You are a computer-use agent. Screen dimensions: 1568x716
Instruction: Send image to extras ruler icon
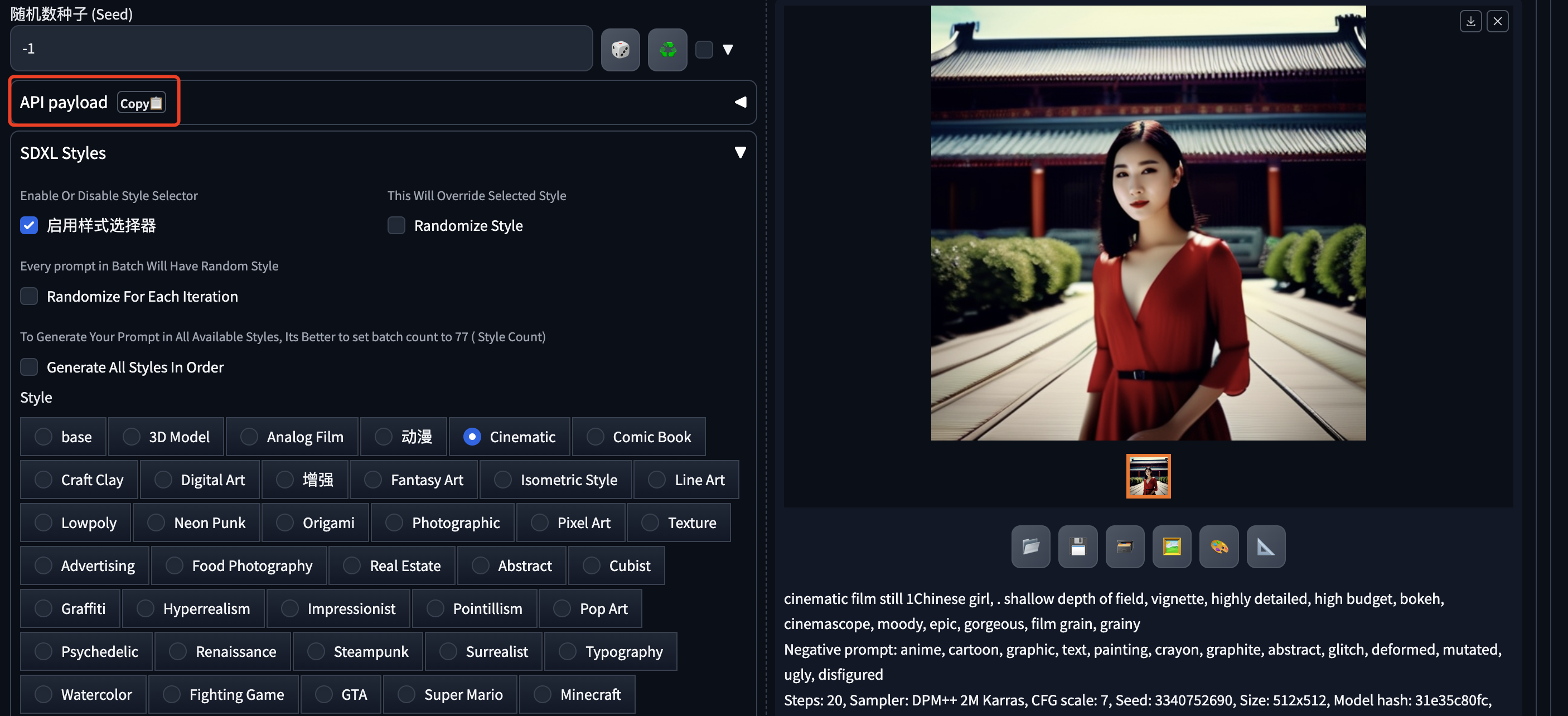(x=1265, y=546)
